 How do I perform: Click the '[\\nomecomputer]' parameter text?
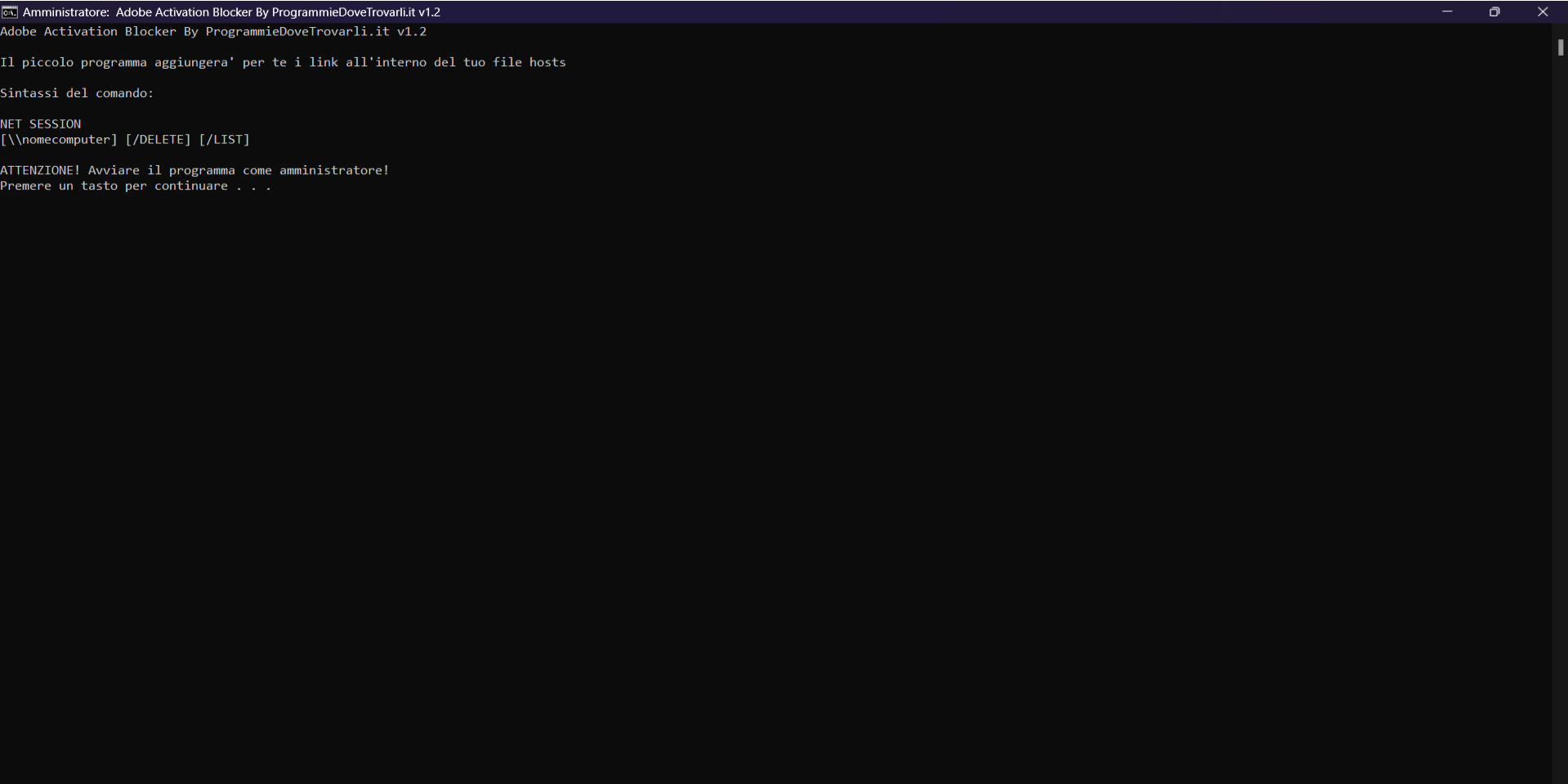[59, 140]
